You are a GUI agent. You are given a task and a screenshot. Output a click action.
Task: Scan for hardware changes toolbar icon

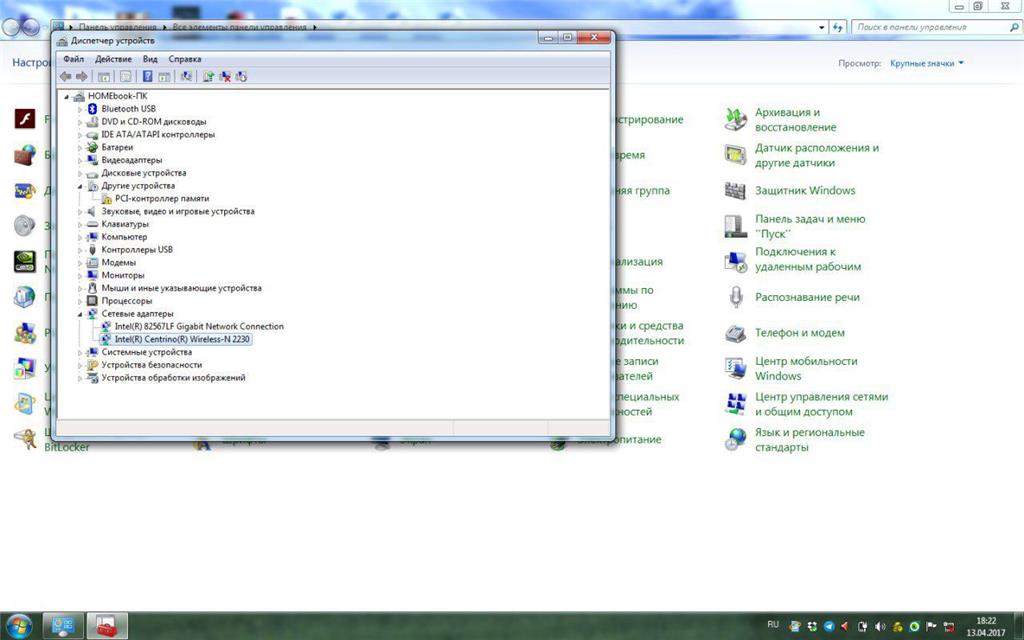pos(186,76)
